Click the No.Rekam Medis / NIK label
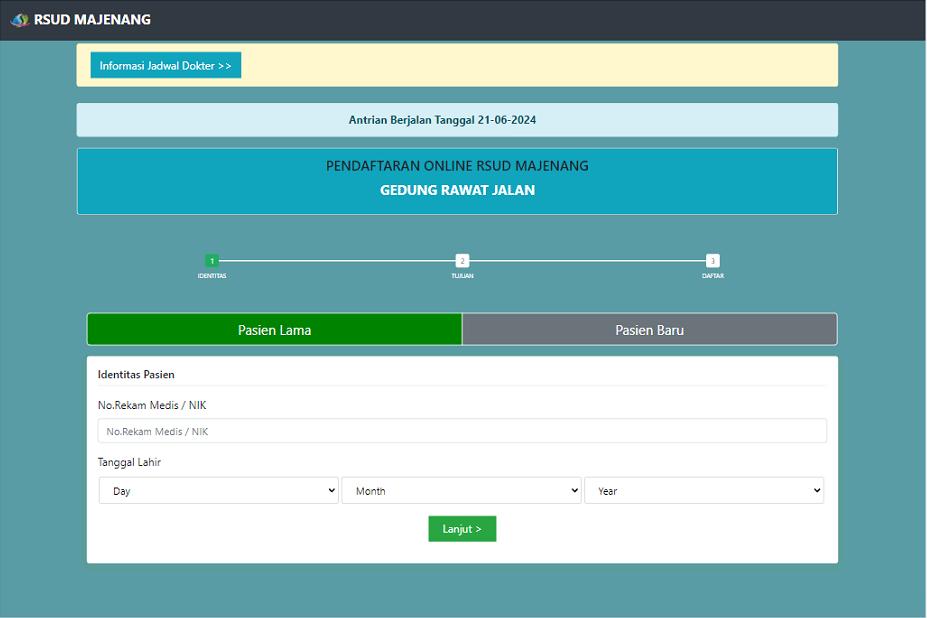 coord(152,405)
